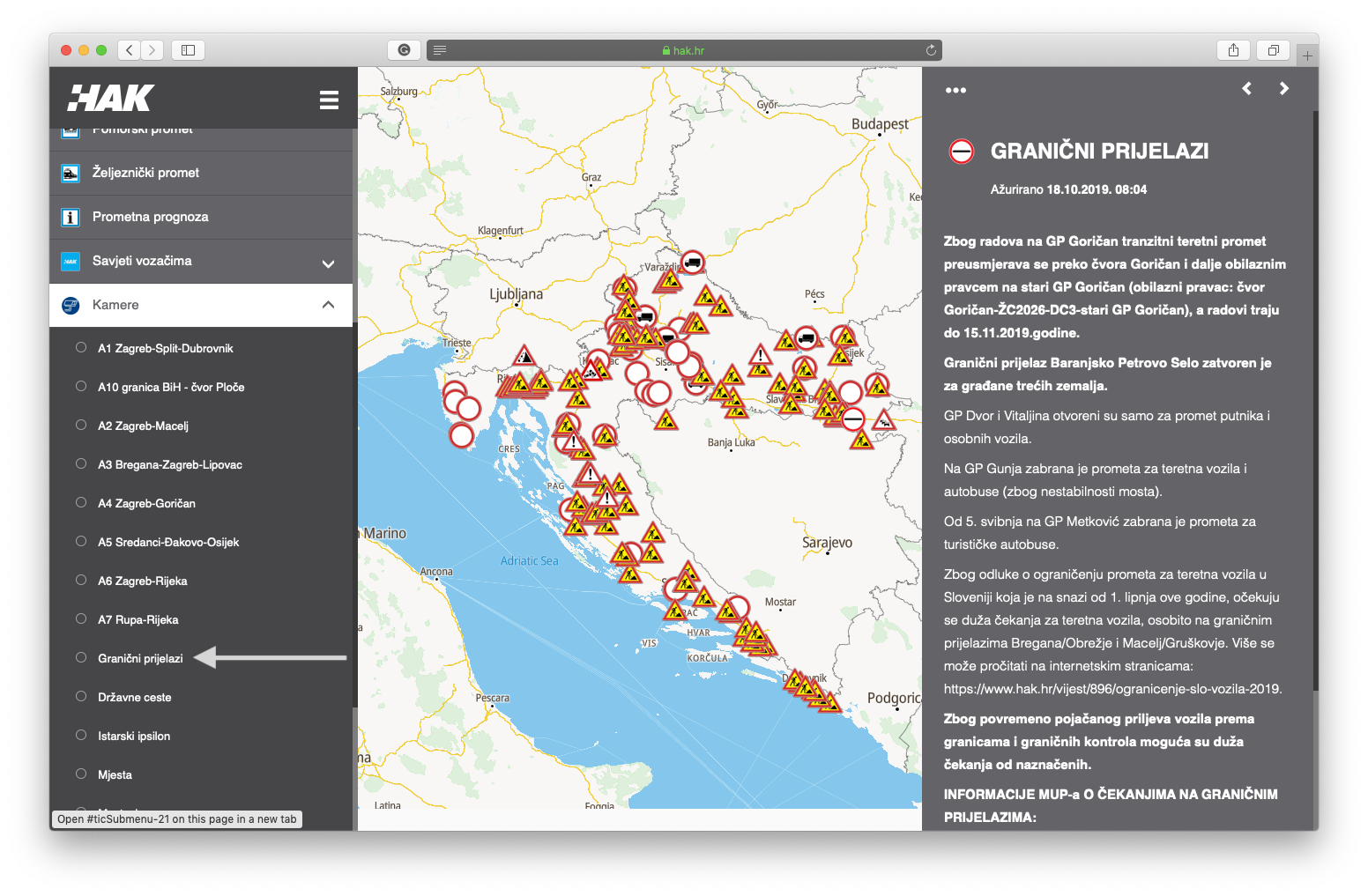
Task: Go to next info panel with right arrow
Action: click(x=1284, y=88)
